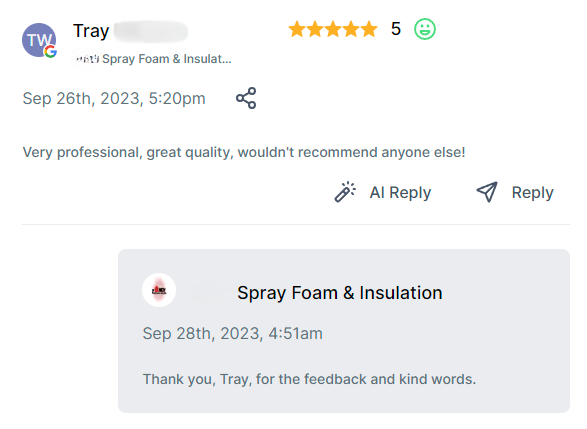Open reviewer name Tray
587x429 pixels.
91,31
